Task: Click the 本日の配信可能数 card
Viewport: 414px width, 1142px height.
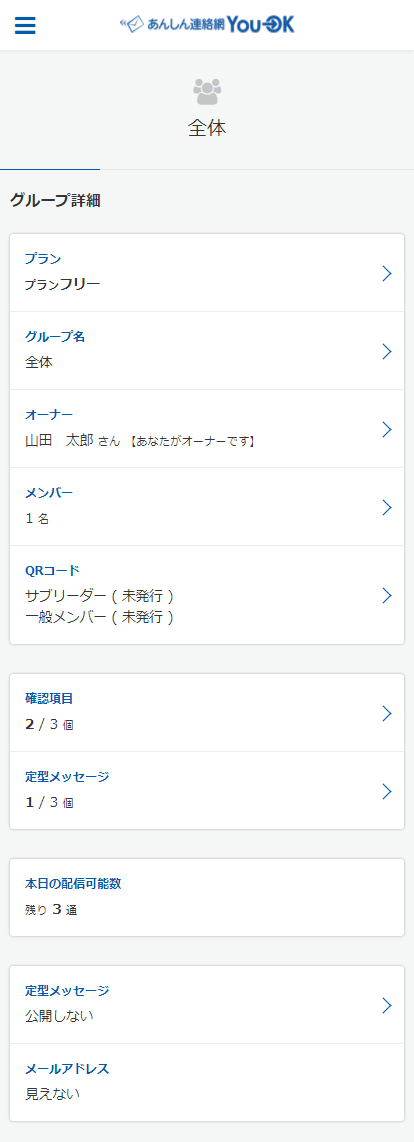Action: (x=207, y=897)
